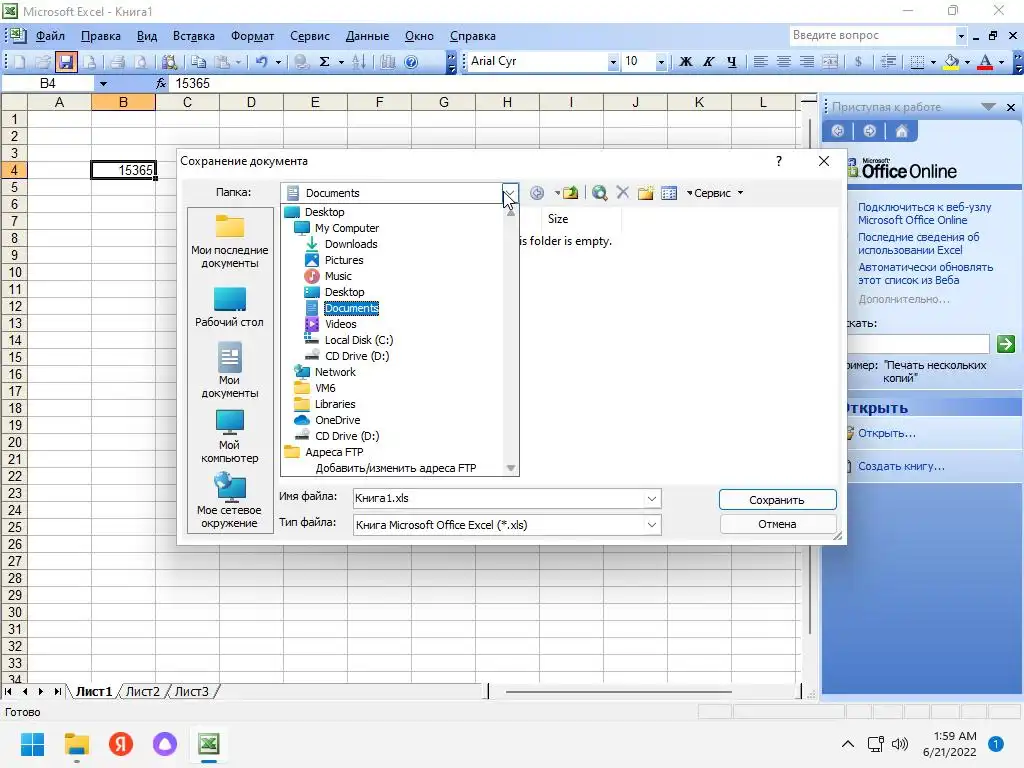Click the Paste icon in toolbar
Image resolution: width=1024 pixels, height=768 pixels.
[x=222, y=61]
